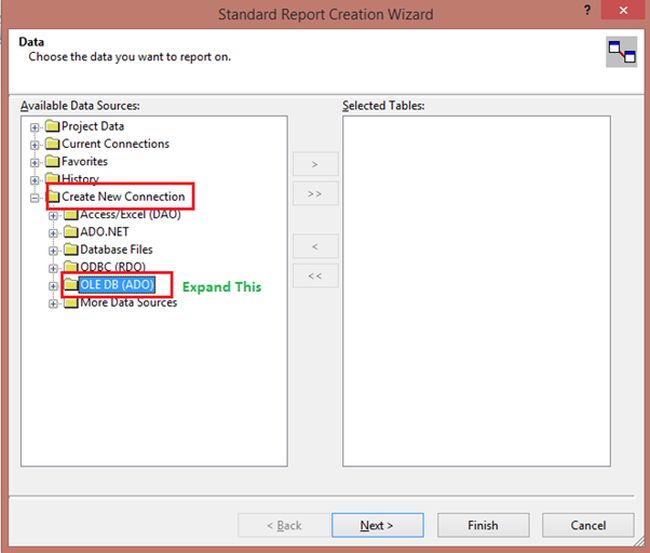
Task: Select ODBC (RDO) label
Action: [x=113, y=267]
